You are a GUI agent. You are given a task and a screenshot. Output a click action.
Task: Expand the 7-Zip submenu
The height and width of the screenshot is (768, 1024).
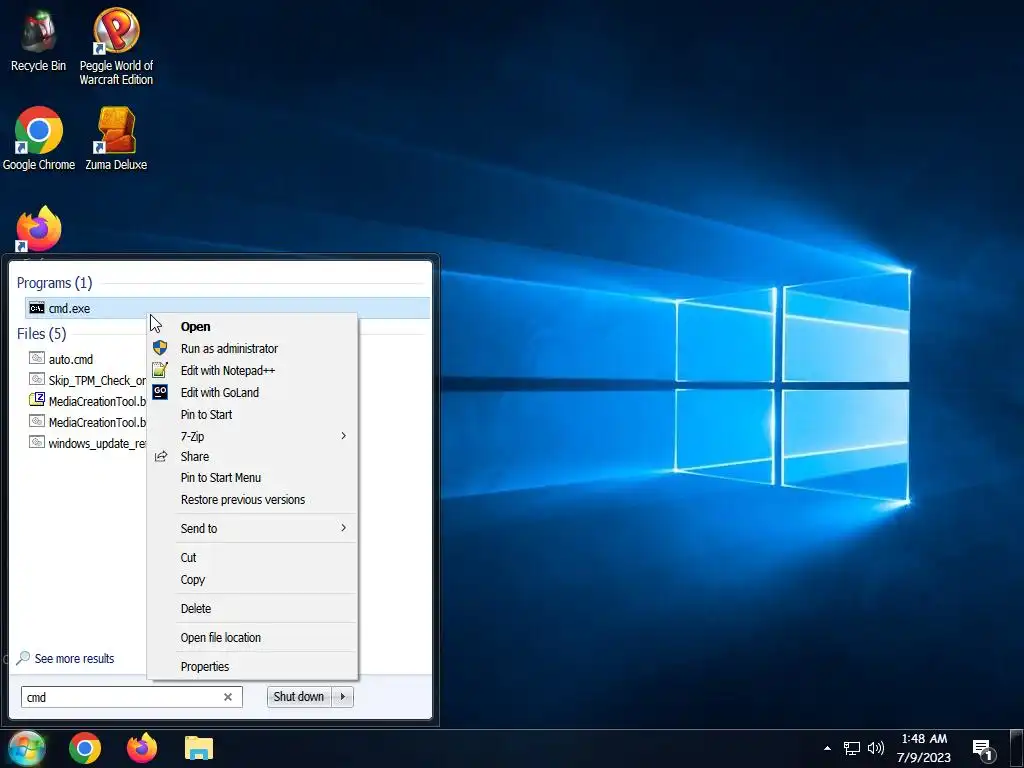(253, 436)
